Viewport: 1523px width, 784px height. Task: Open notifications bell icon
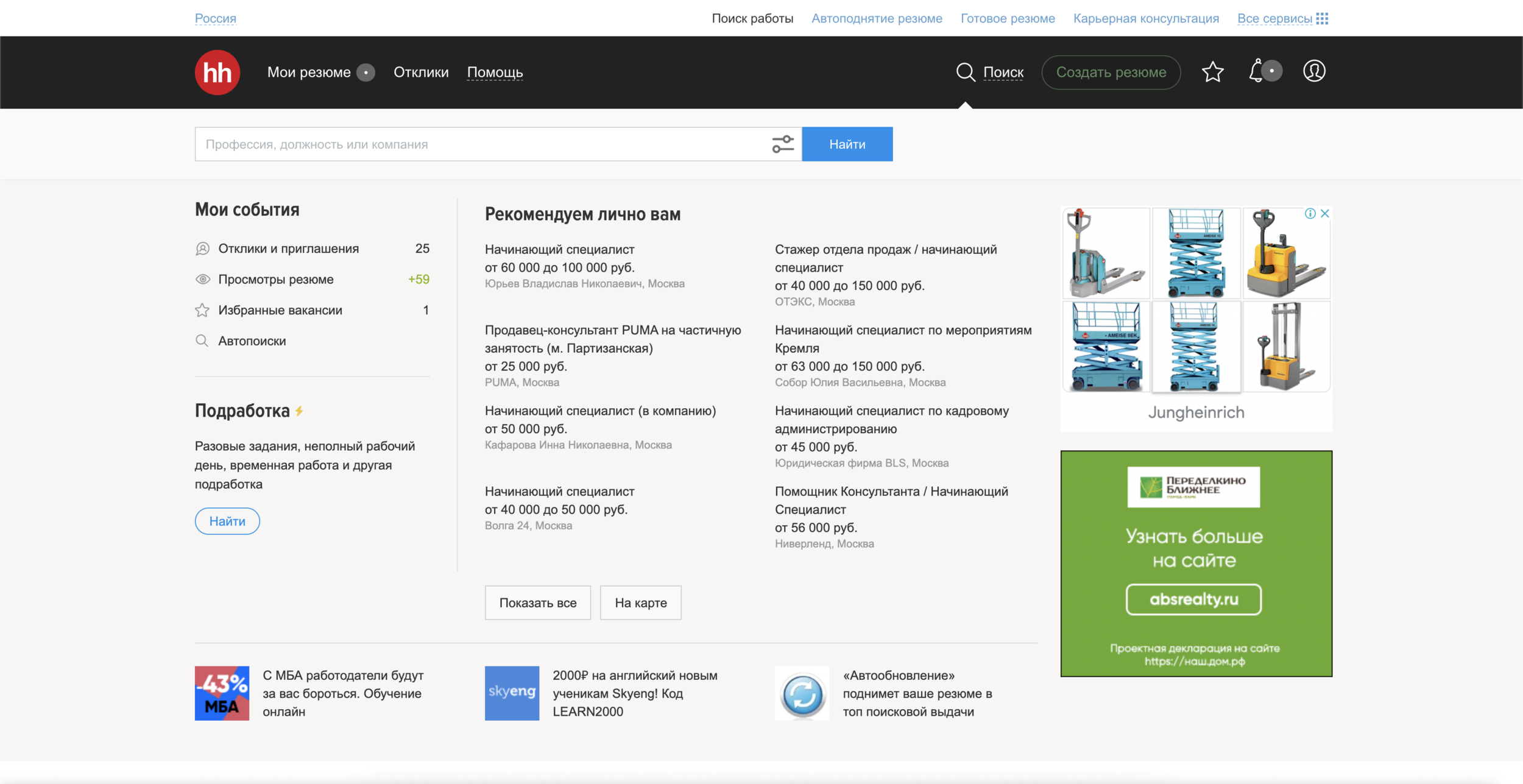tap(1256, 71)
